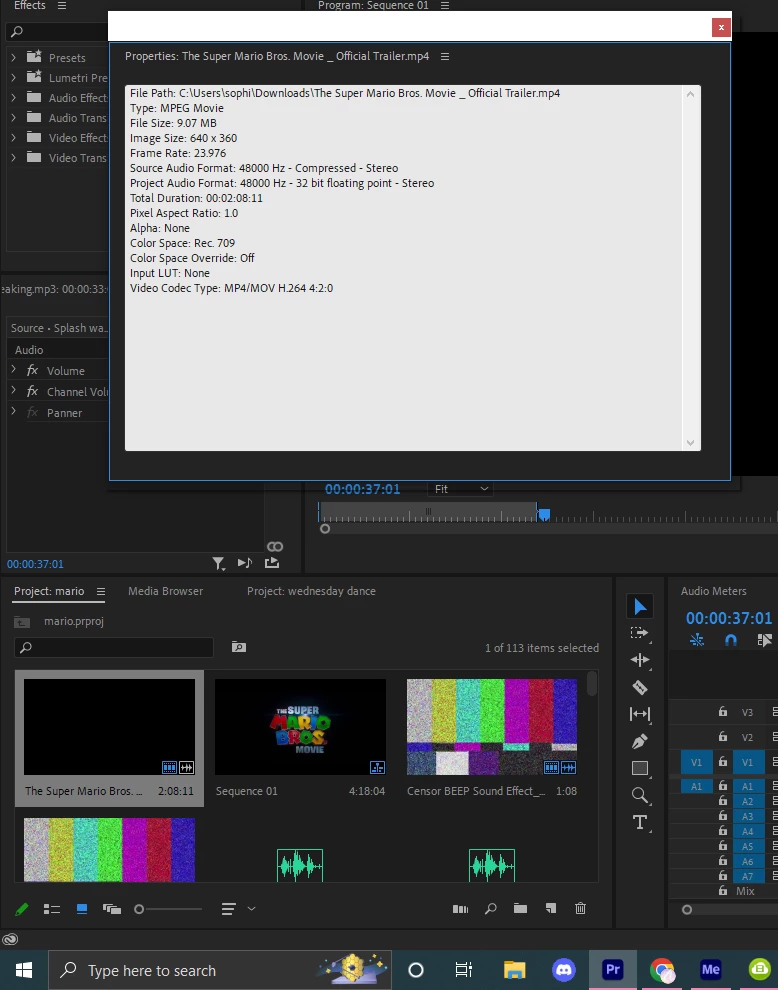Toggle Linked Selection in timeline

764,640
